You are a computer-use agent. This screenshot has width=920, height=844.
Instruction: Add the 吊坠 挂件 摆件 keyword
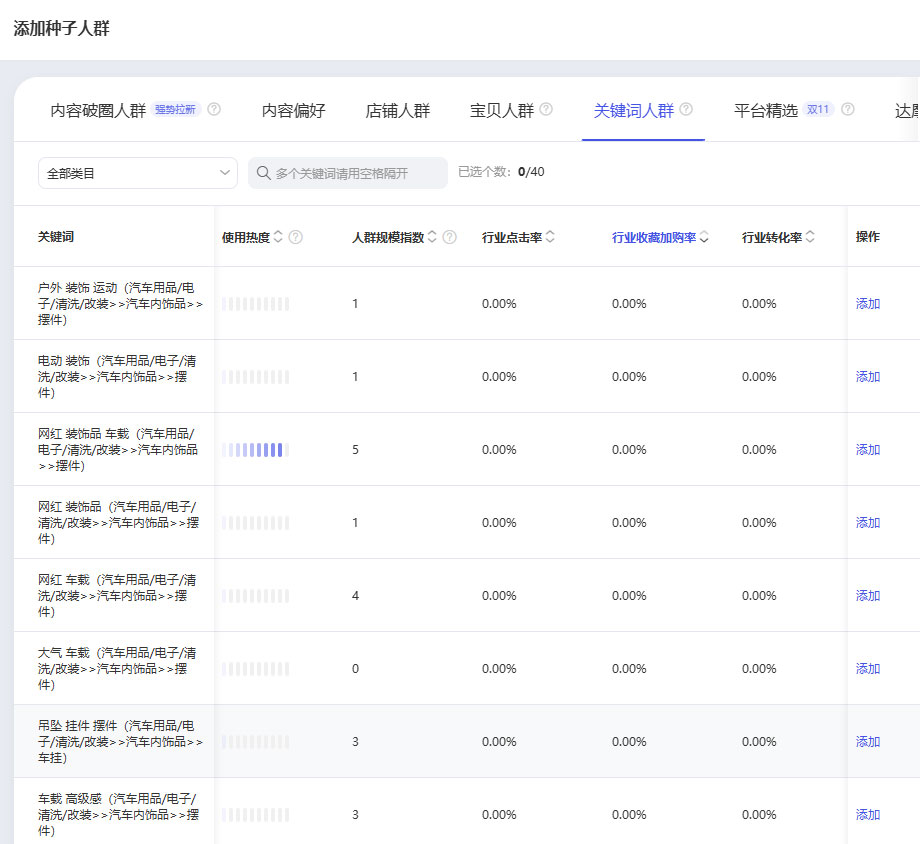click(868, 741)
